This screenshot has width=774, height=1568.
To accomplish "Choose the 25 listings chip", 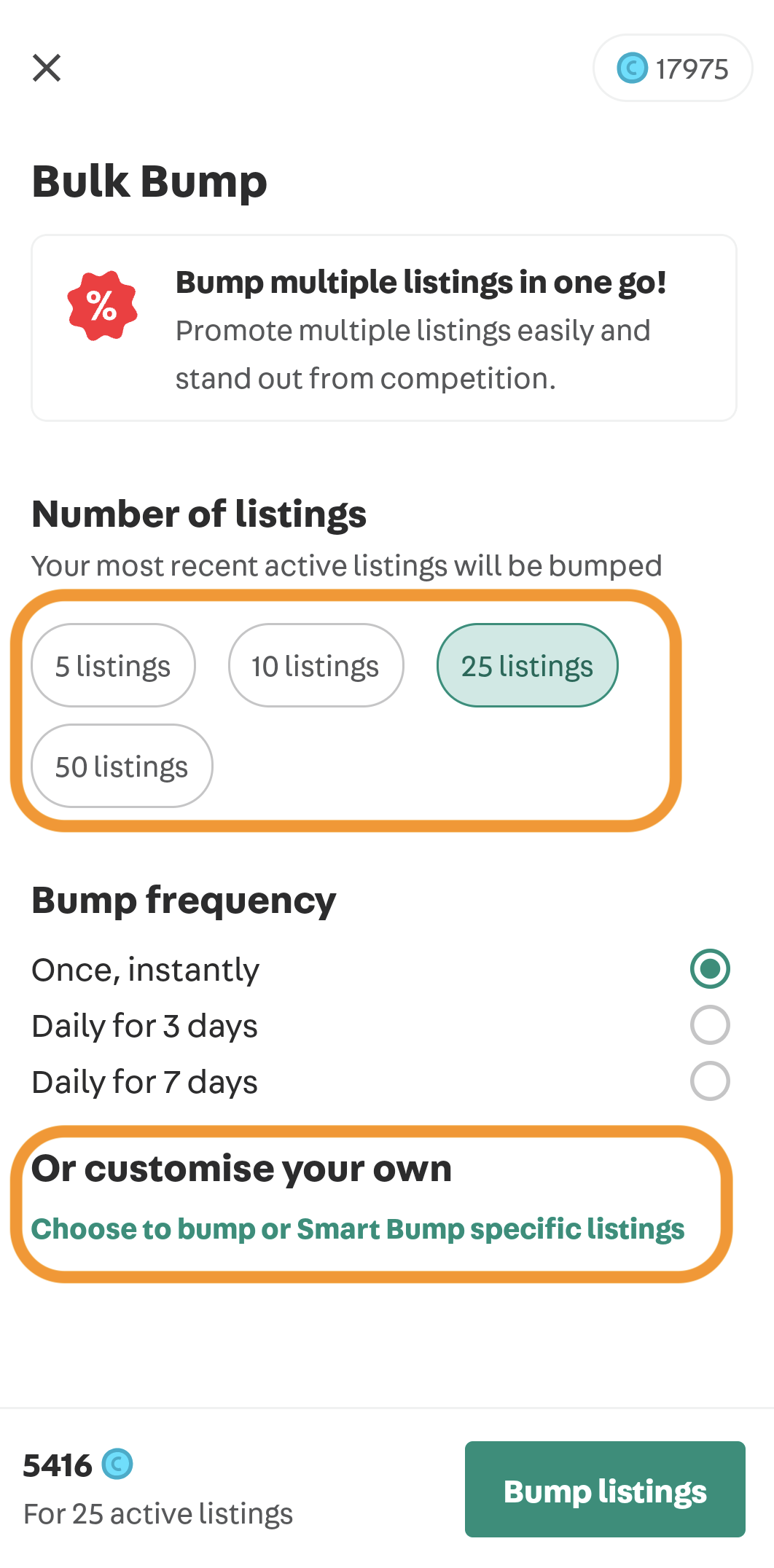I will tap(527, 665).
